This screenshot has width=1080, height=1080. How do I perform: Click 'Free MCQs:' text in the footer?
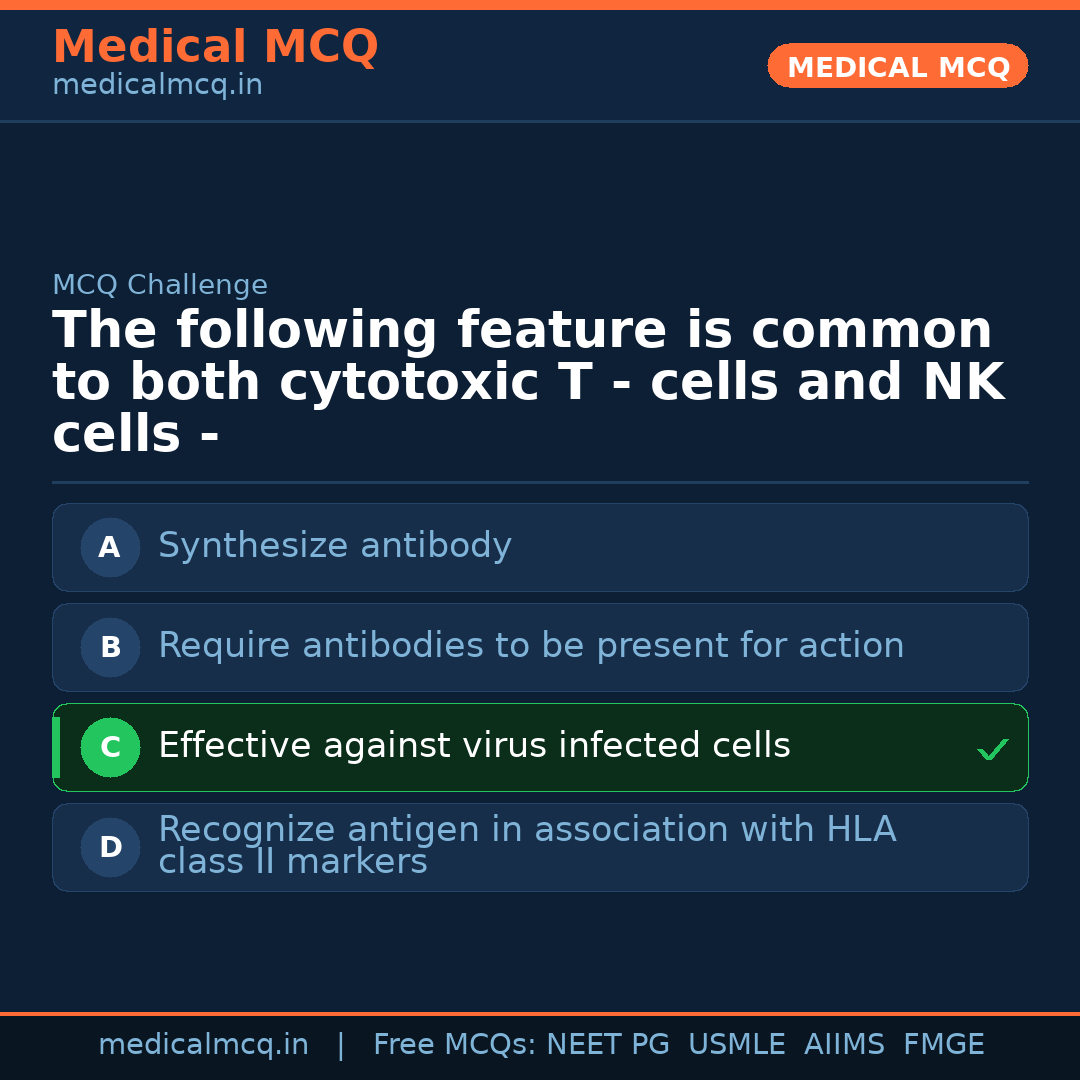455,1045
